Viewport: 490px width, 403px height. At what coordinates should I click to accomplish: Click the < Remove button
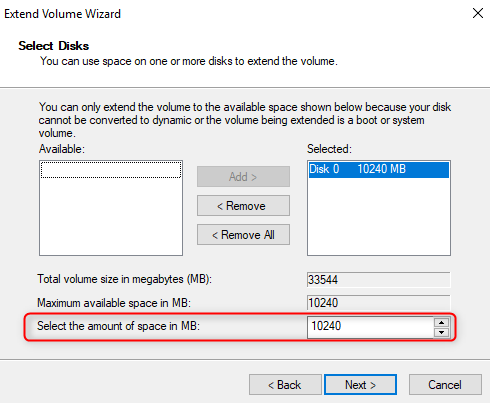pyautogui.click(x=243, y=206)
